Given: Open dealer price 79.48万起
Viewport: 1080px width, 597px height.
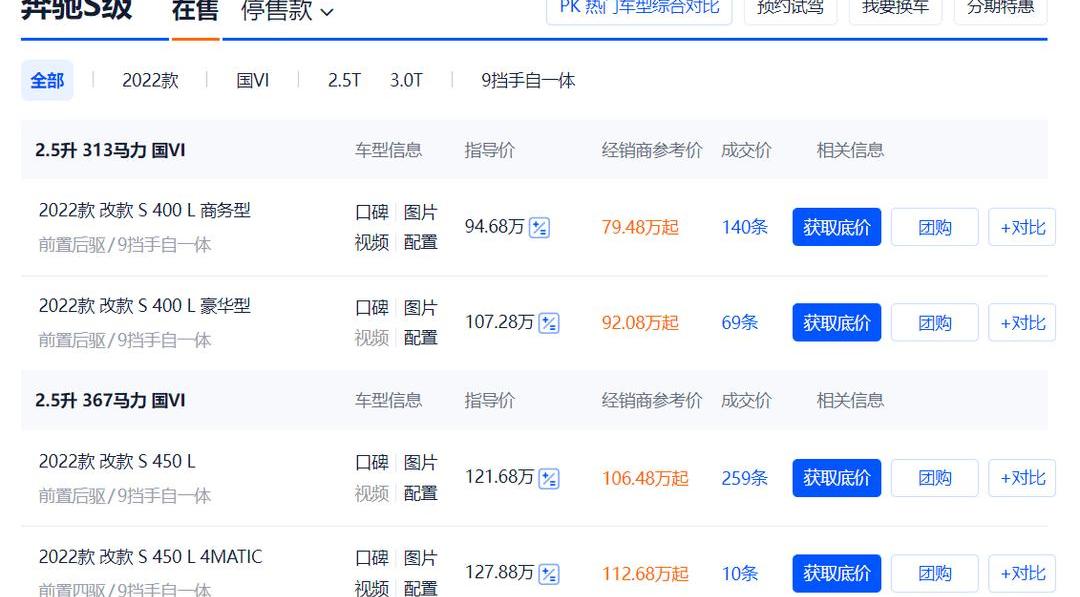Looking at the screenshot, I should tap(641, 227).
